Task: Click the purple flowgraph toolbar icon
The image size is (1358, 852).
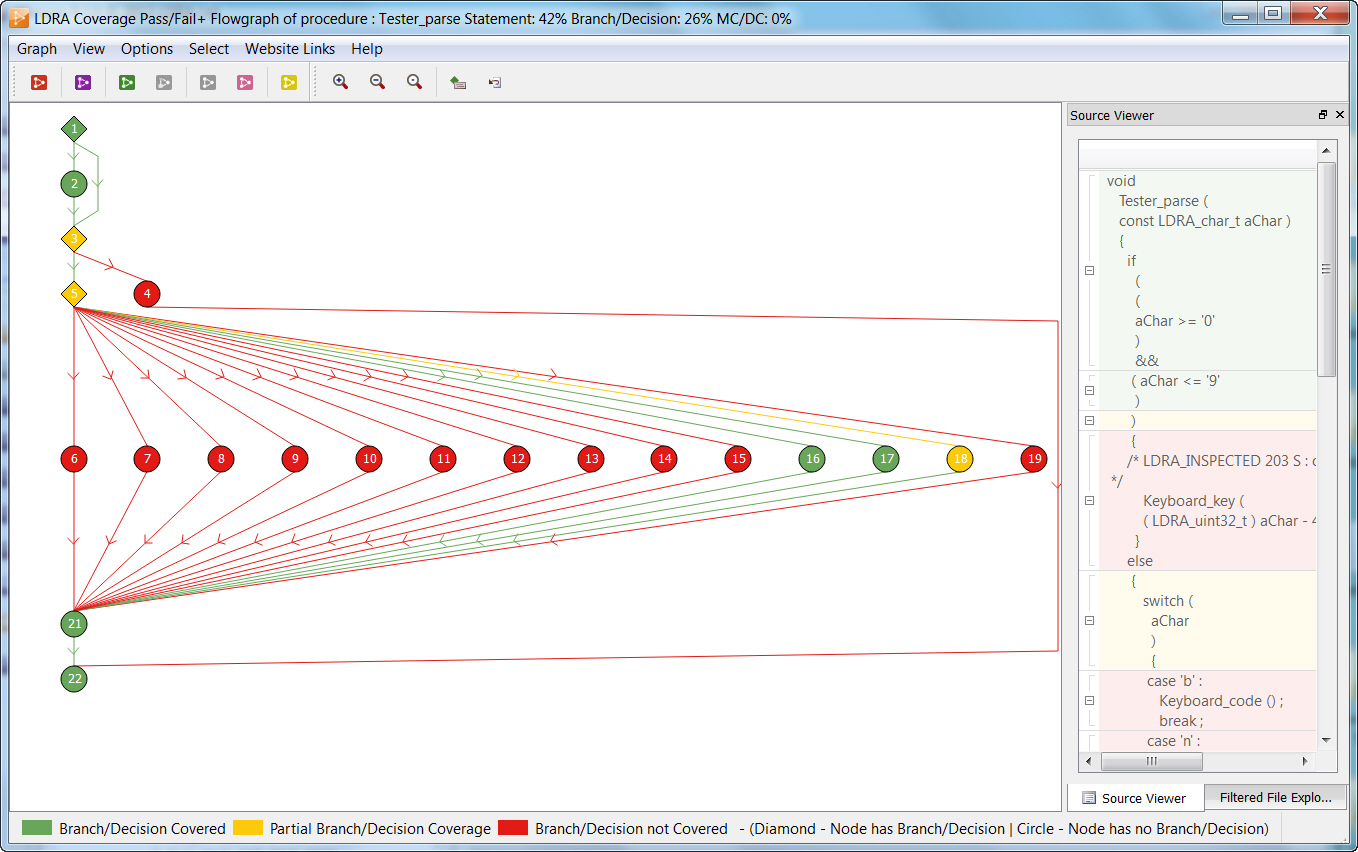Action: tap(83, 83)
